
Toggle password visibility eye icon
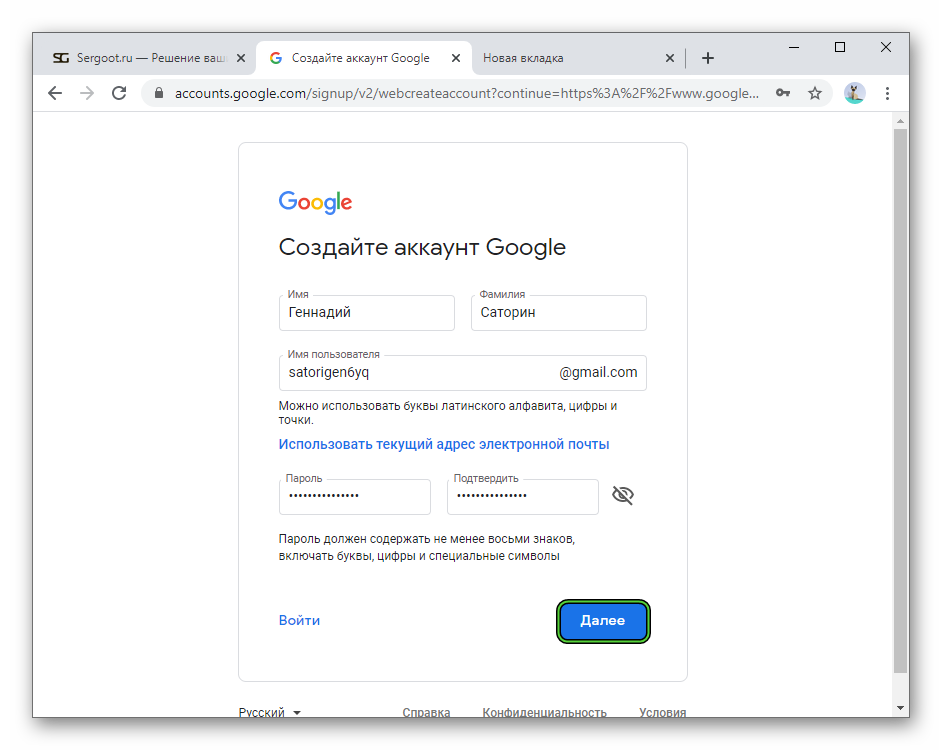point(623,495)
